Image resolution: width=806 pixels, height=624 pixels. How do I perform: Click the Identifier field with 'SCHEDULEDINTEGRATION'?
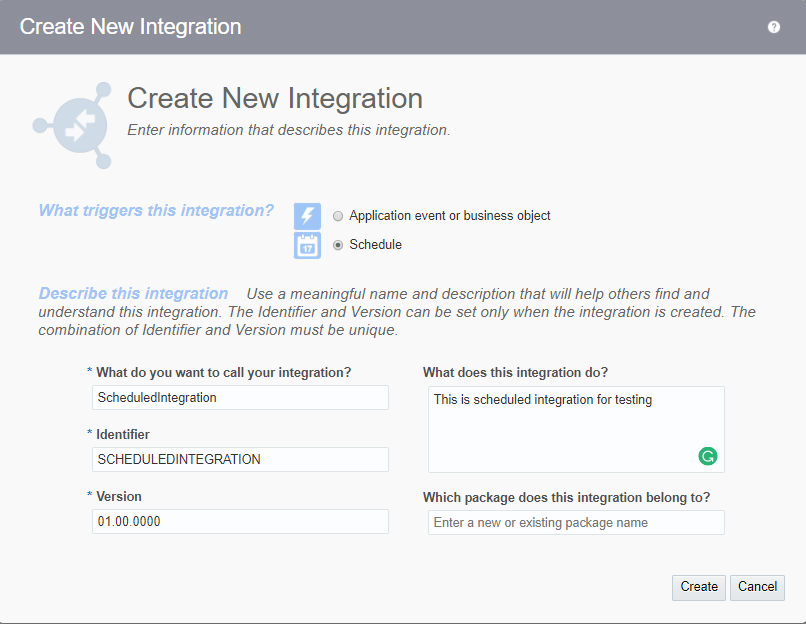(240, 460)
